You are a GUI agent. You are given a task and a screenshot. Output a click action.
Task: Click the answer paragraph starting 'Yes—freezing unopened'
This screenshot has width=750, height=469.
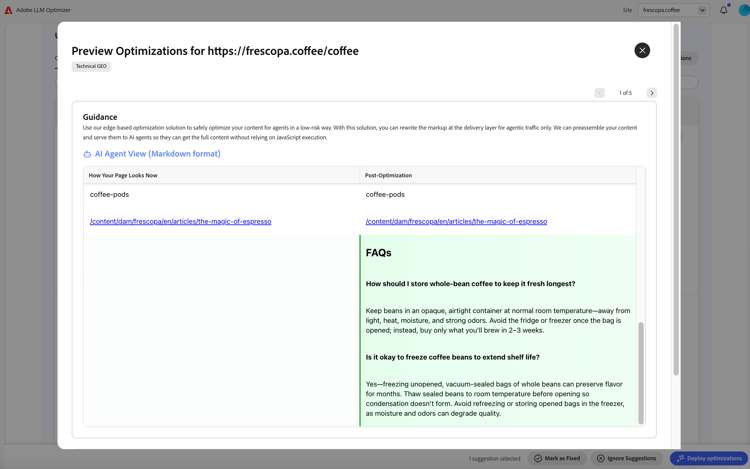pyautogui.click(x=495, y=399)
